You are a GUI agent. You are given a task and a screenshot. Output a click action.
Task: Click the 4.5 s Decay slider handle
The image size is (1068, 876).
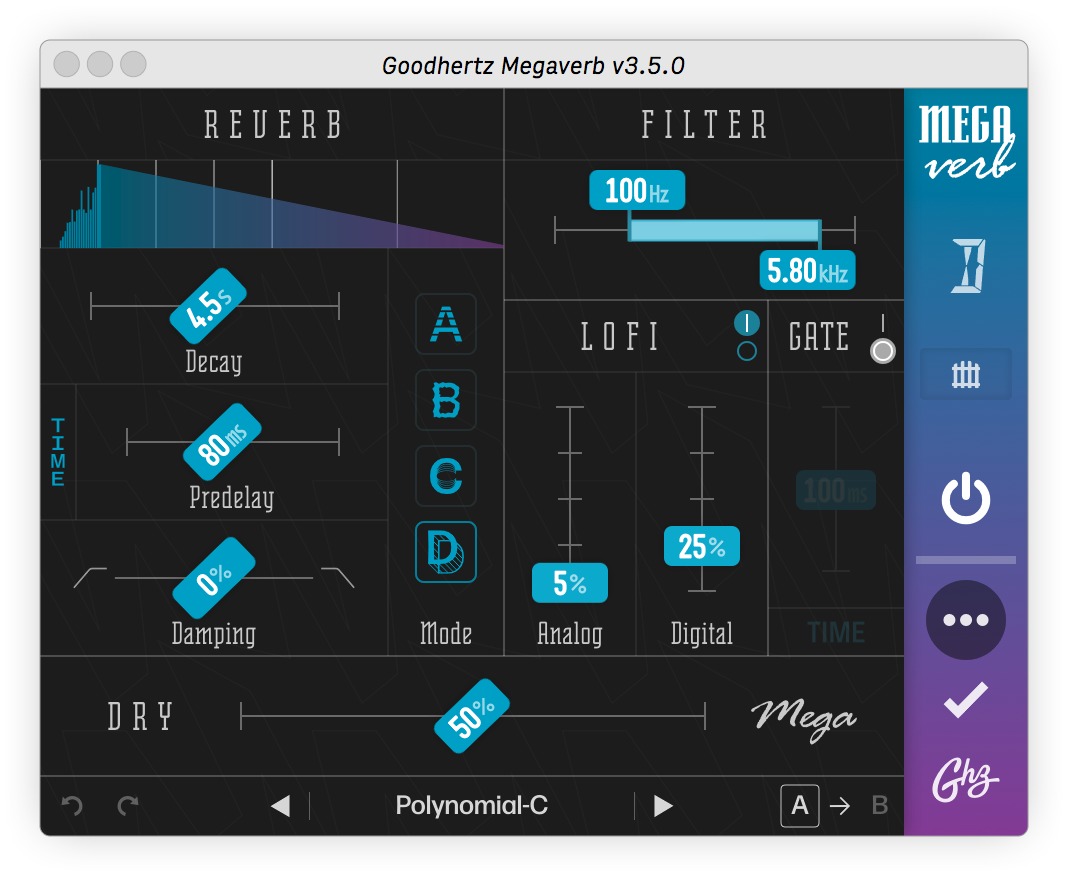(x=208, y=306)
